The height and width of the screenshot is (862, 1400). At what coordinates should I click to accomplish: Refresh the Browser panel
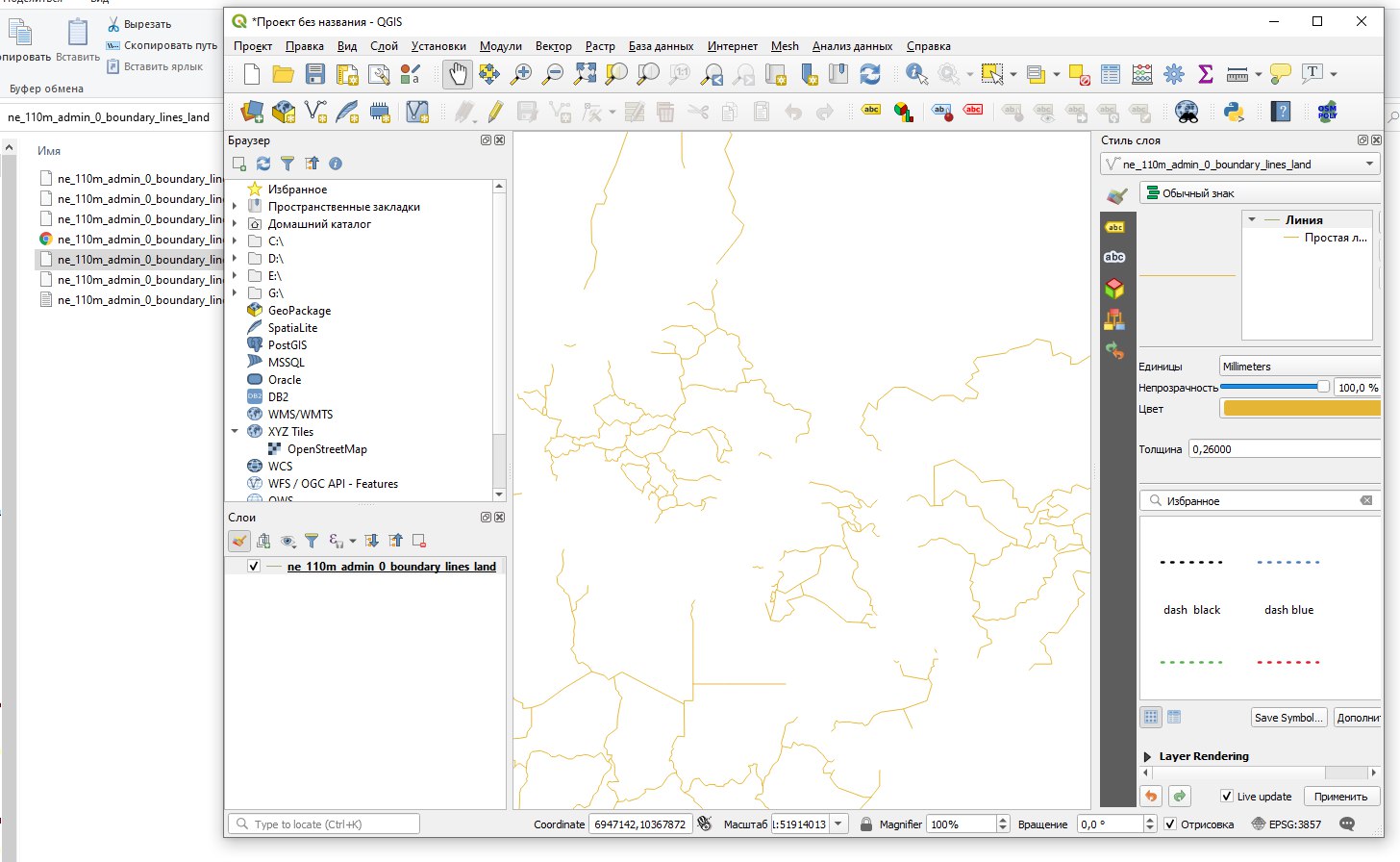tap(263, 164)
